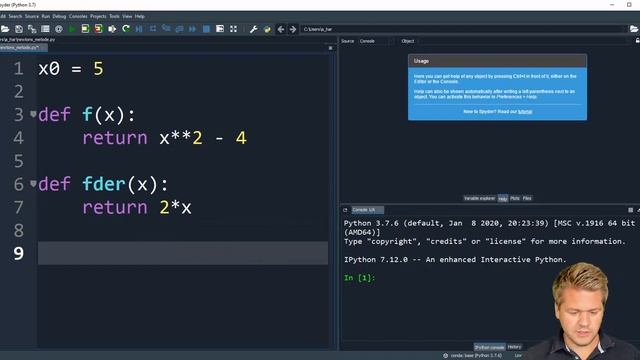The image size is (640, 360).
Task: Click on empty line 9 in editor
Action: tap(183, 253)
